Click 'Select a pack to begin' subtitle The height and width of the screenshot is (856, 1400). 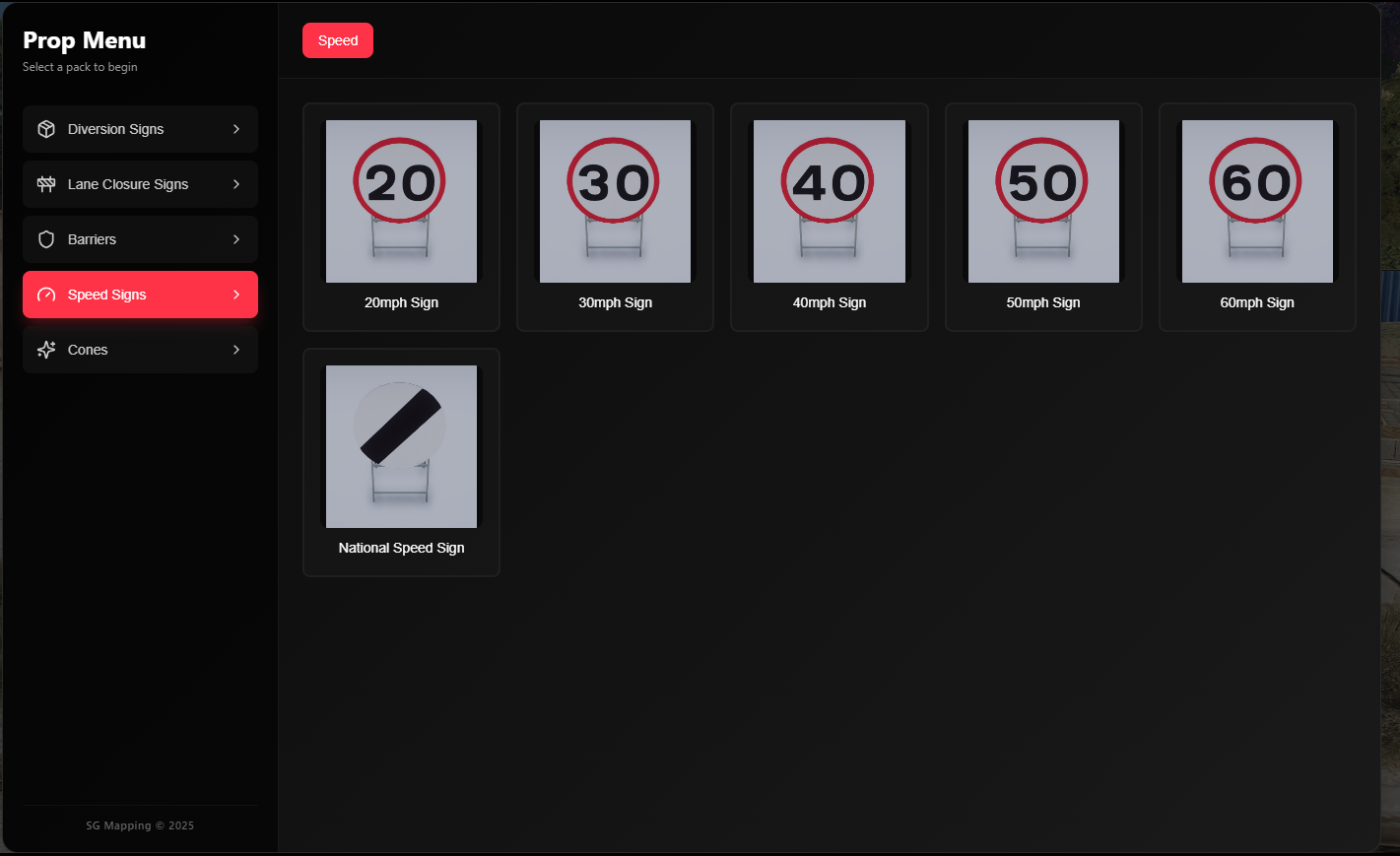click(x=80, y=67)
